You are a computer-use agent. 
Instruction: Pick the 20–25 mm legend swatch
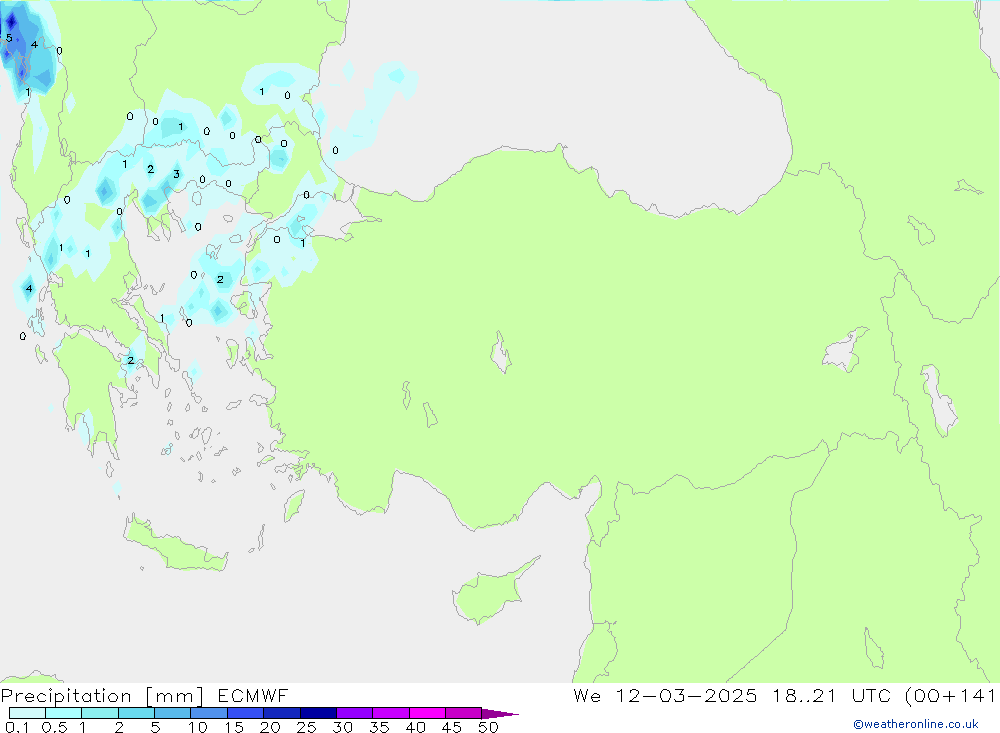282,713
